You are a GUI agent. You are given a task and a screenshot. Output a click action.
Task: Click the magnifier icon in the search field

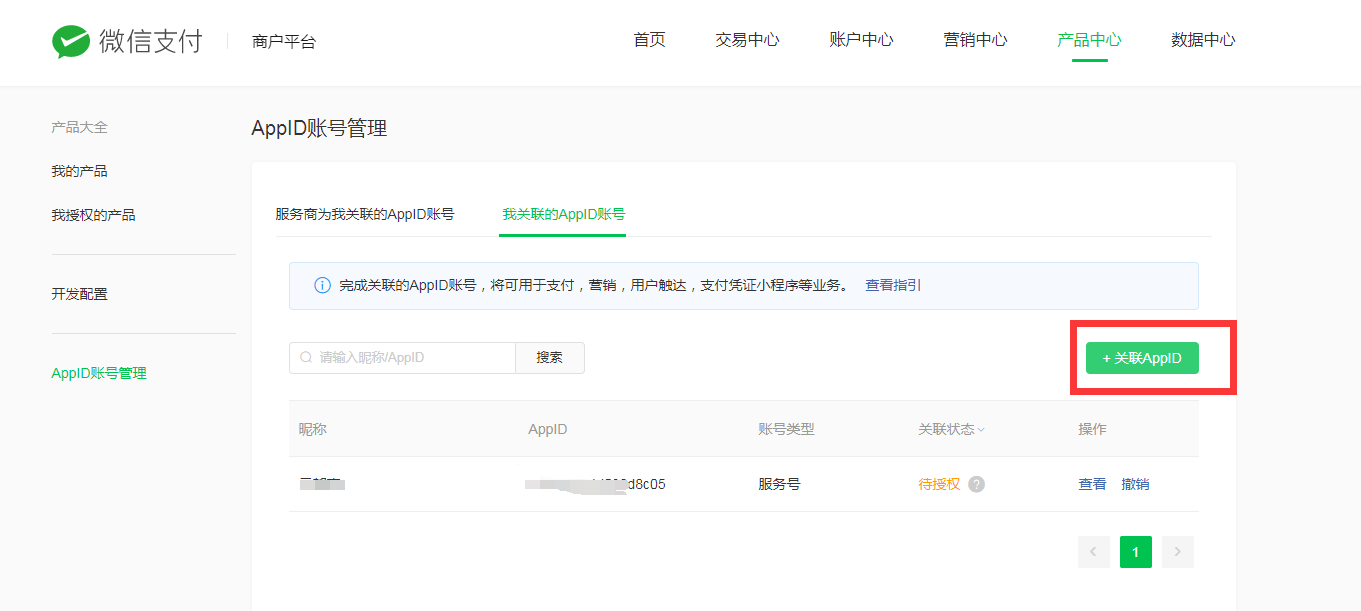pyautogui.click(x=306, y=357)
